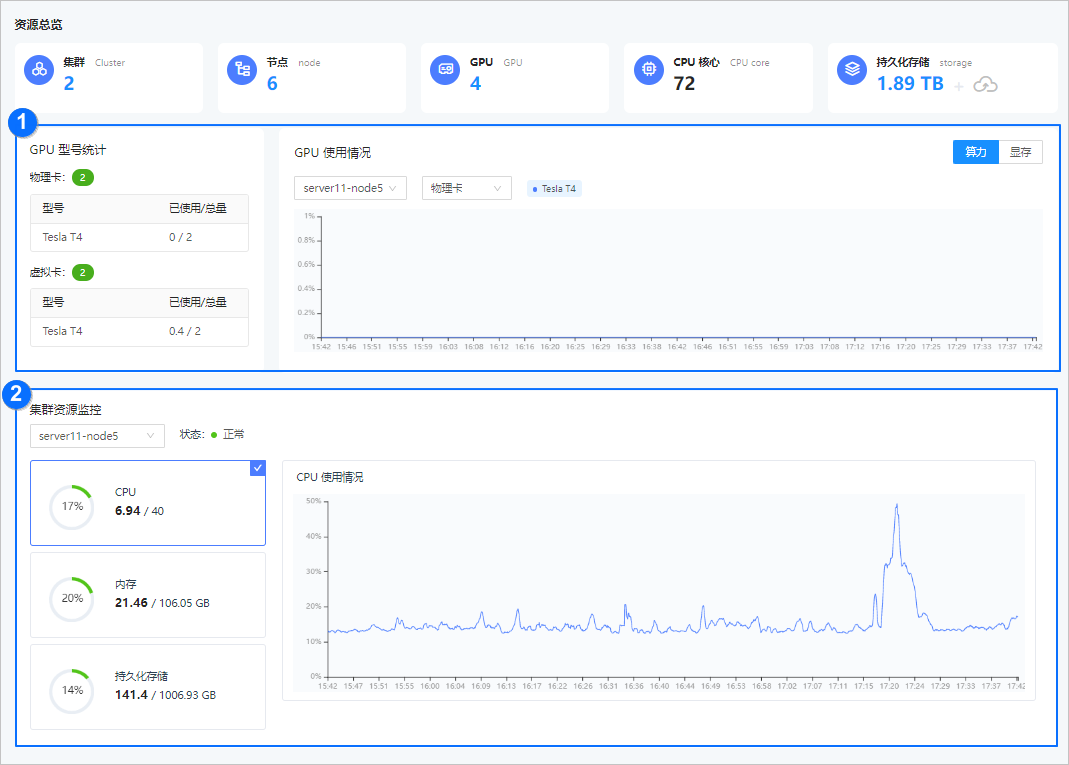Click the cloud storage icon
Image resolution: width=1069 pixels, height=765 pixels.
985,85
